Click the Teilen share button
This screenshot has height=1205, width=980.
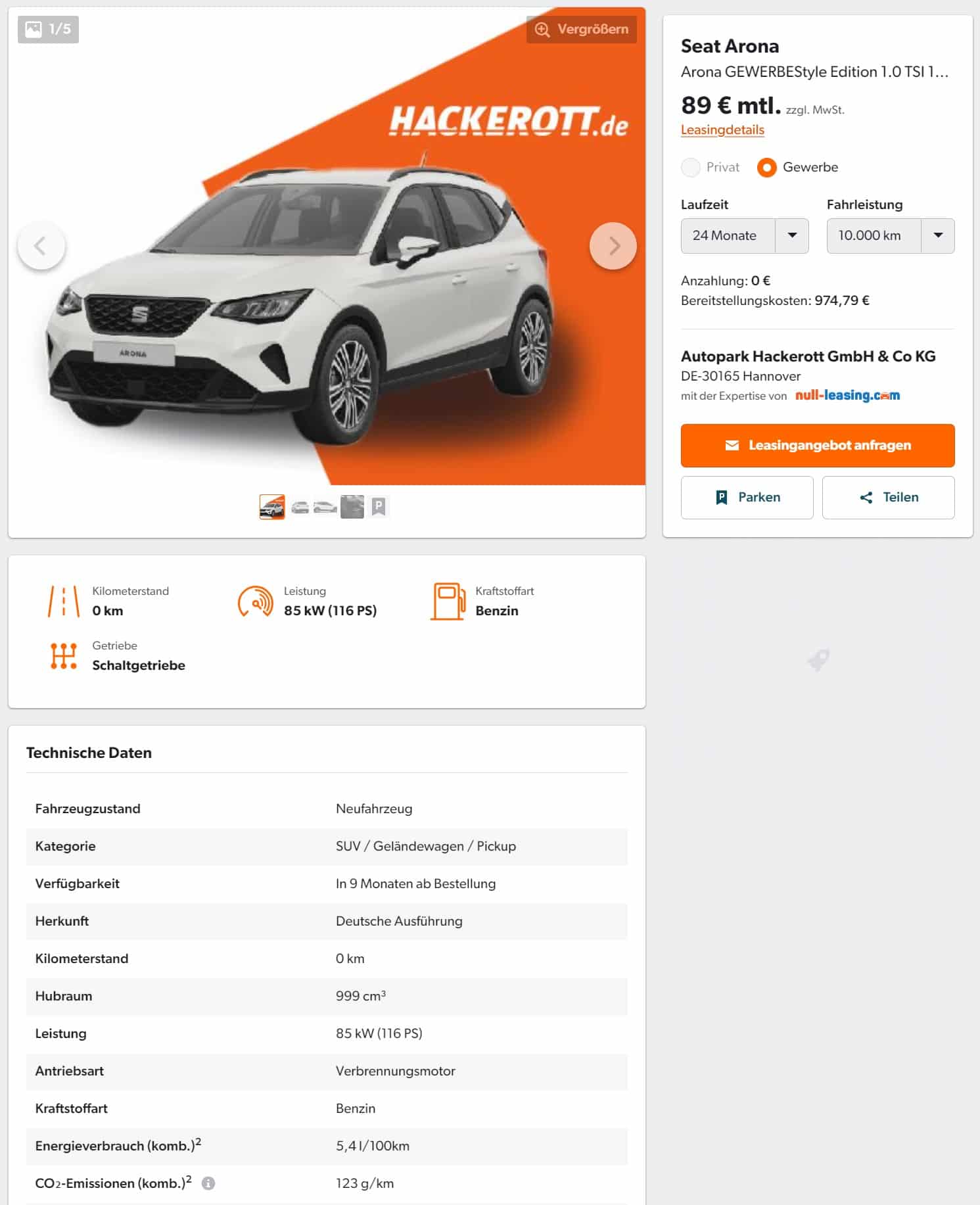(889, 498)
